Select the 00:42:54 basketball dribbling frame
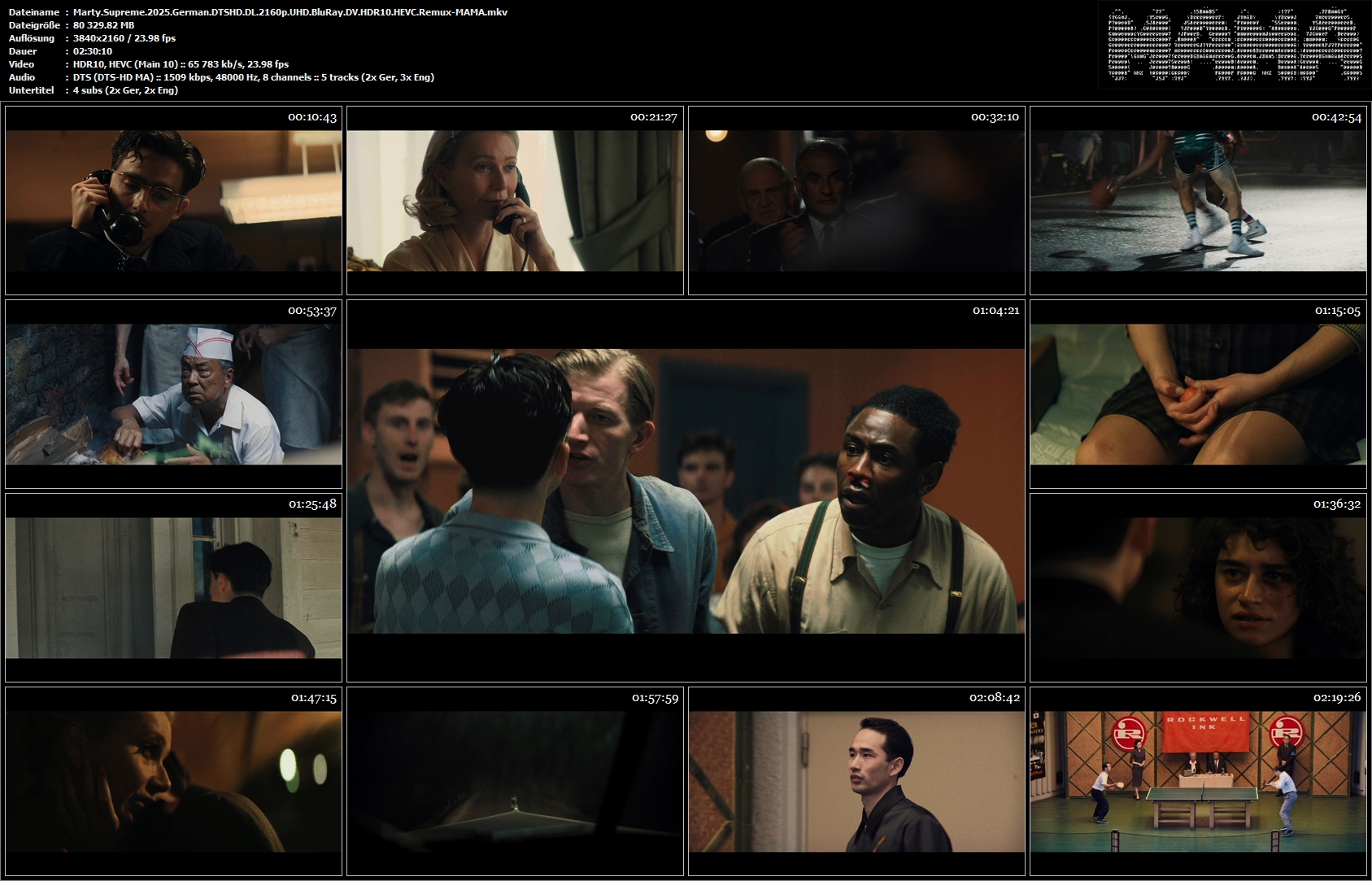The image size is (1372, 881). pyautogui.click(x=1198, y=200)
